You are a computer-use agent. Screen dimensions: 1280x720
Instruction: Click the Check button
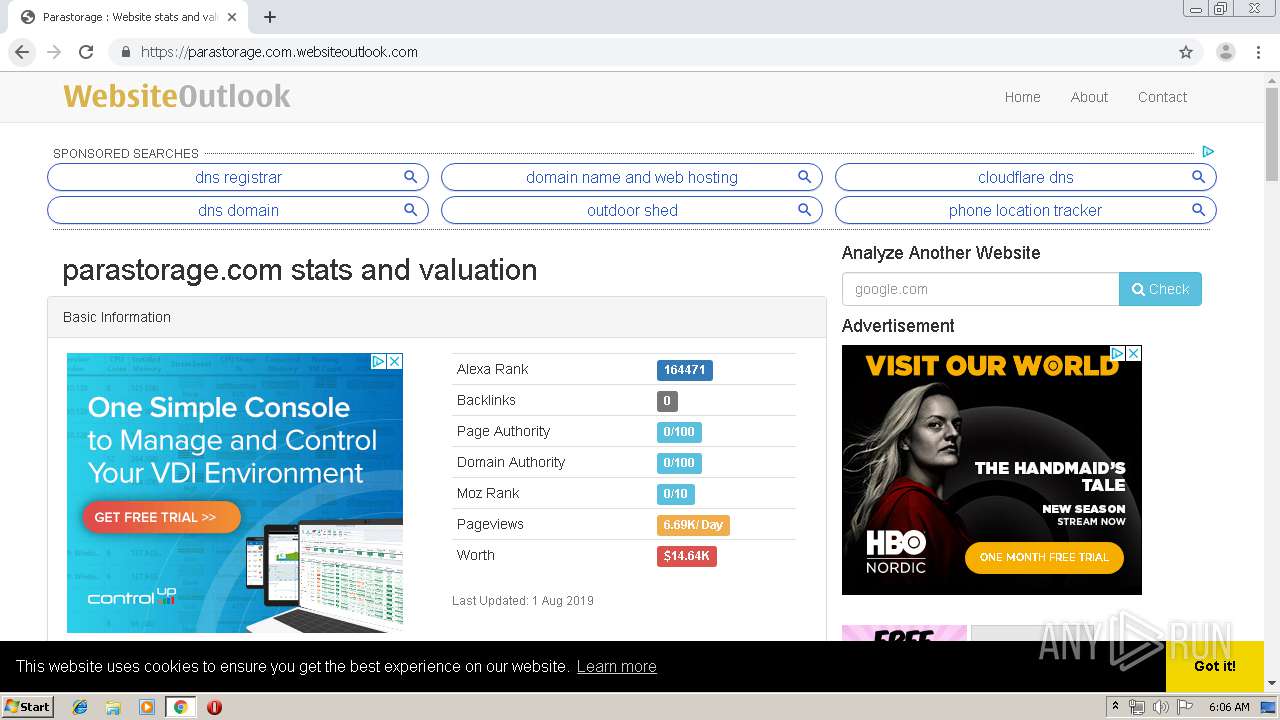click(x=1160, y=289)
